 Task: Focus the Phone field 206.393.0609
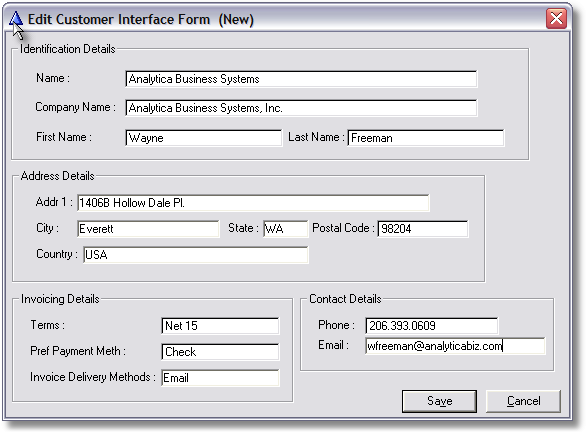432,326
